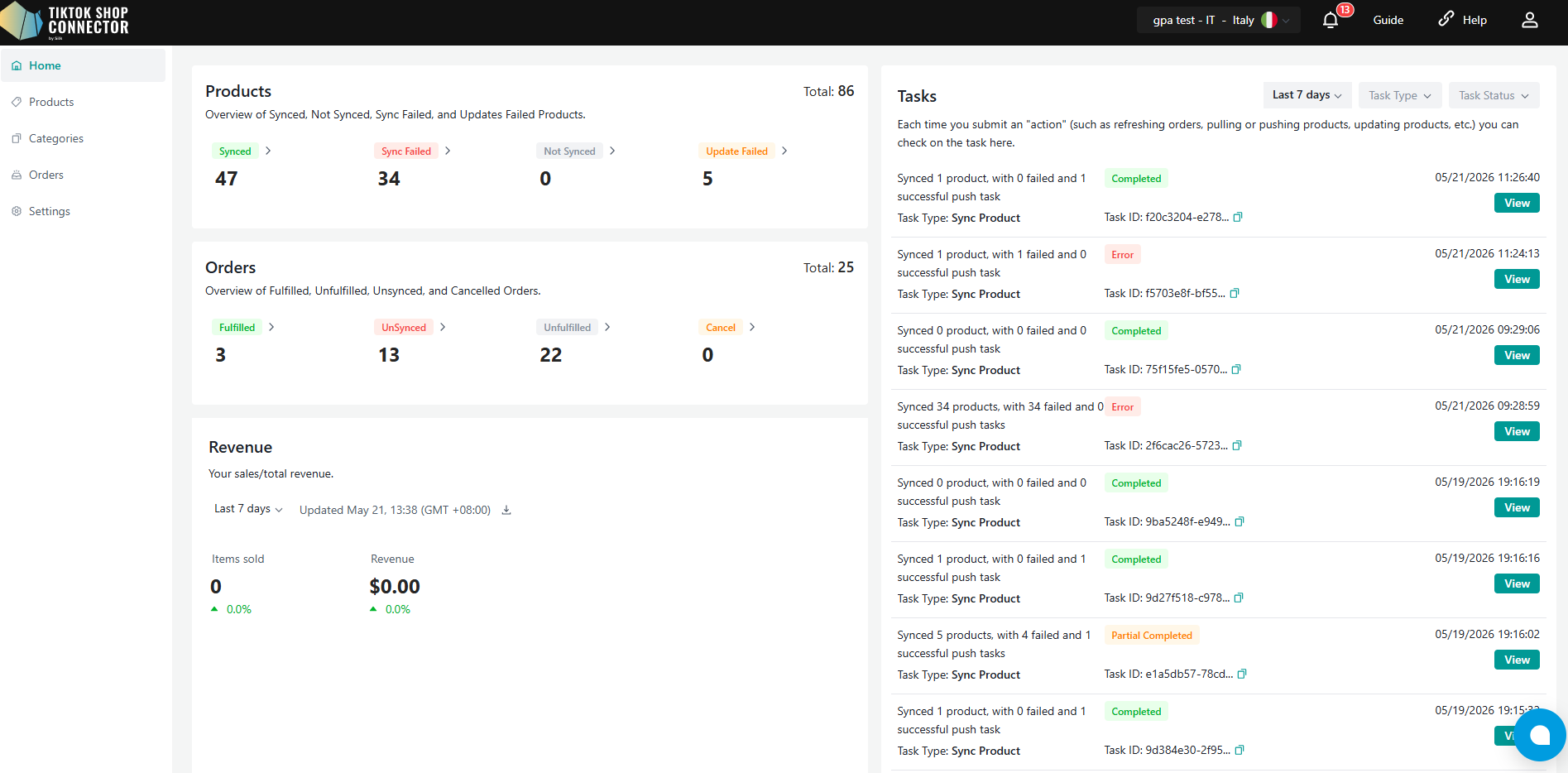Screen dimensions: 1568x773
Task: Open the user account profile icon
Action: point(1530,20)
